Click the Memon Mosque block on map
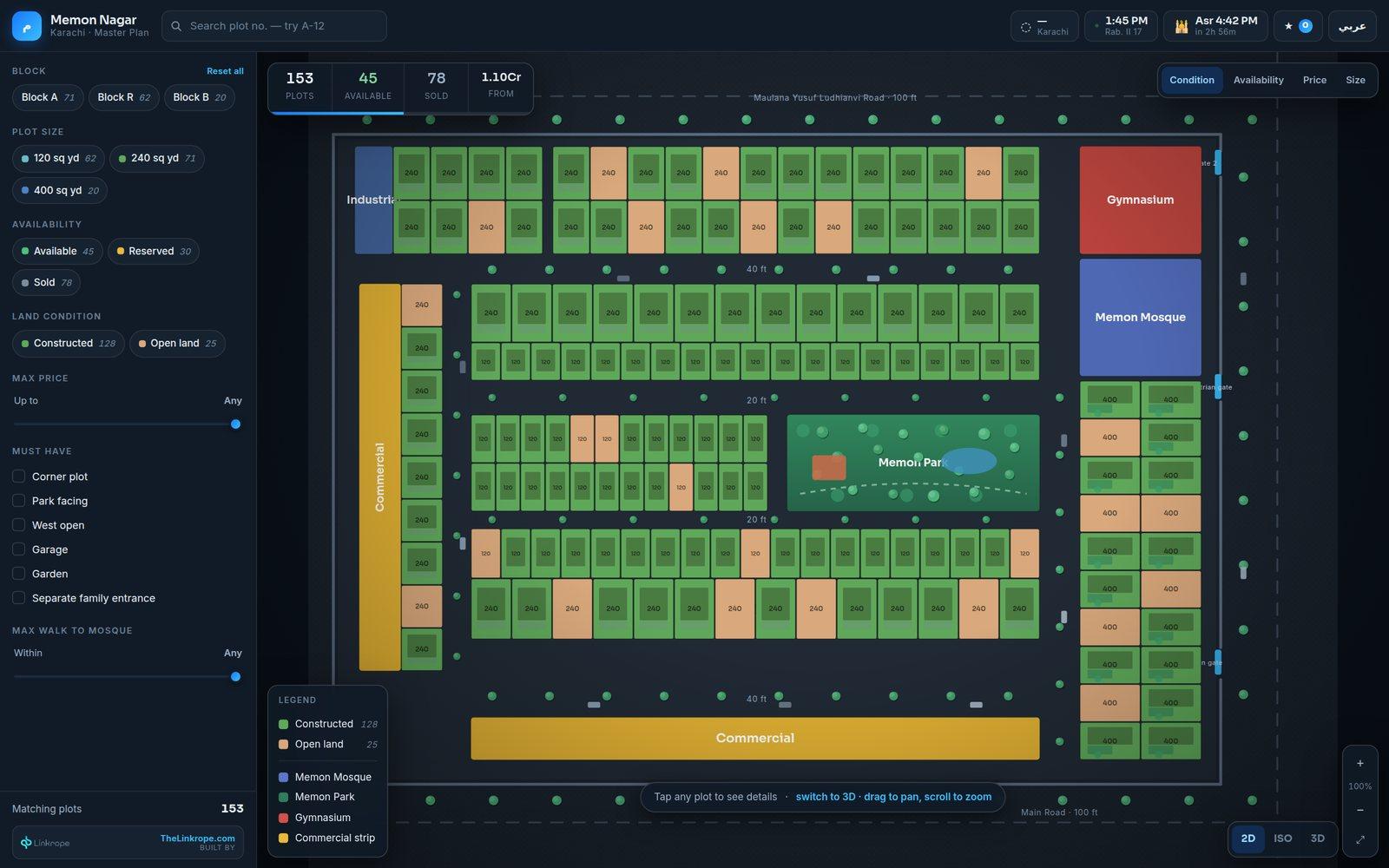 tap(1140, 317)
